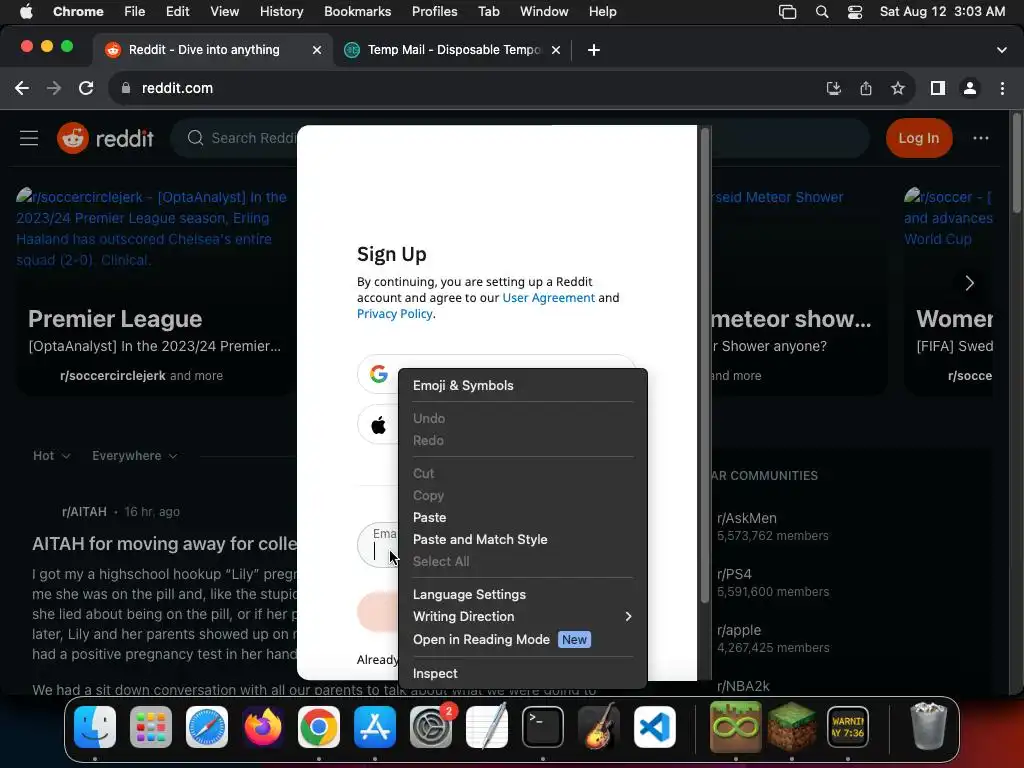Open the Chrome profile icon
This screenshot has height=768, width=1024.
pyautogui.click(x=970, y=88)
